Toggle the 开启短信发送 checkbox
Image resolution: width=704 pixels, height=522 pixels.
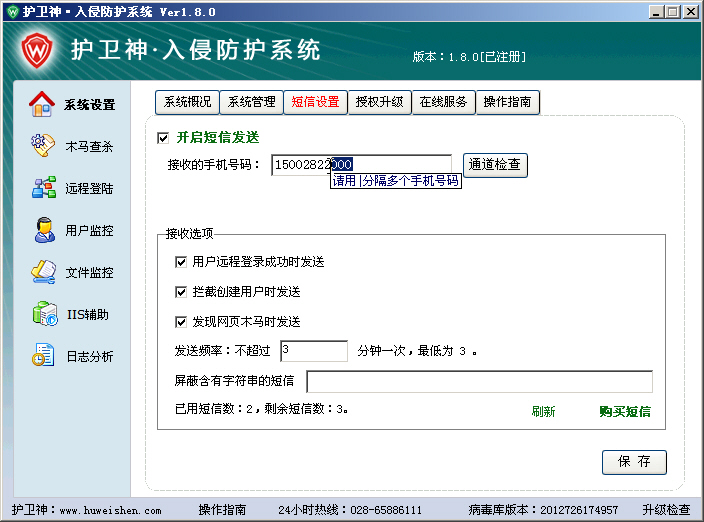[163, 138]
